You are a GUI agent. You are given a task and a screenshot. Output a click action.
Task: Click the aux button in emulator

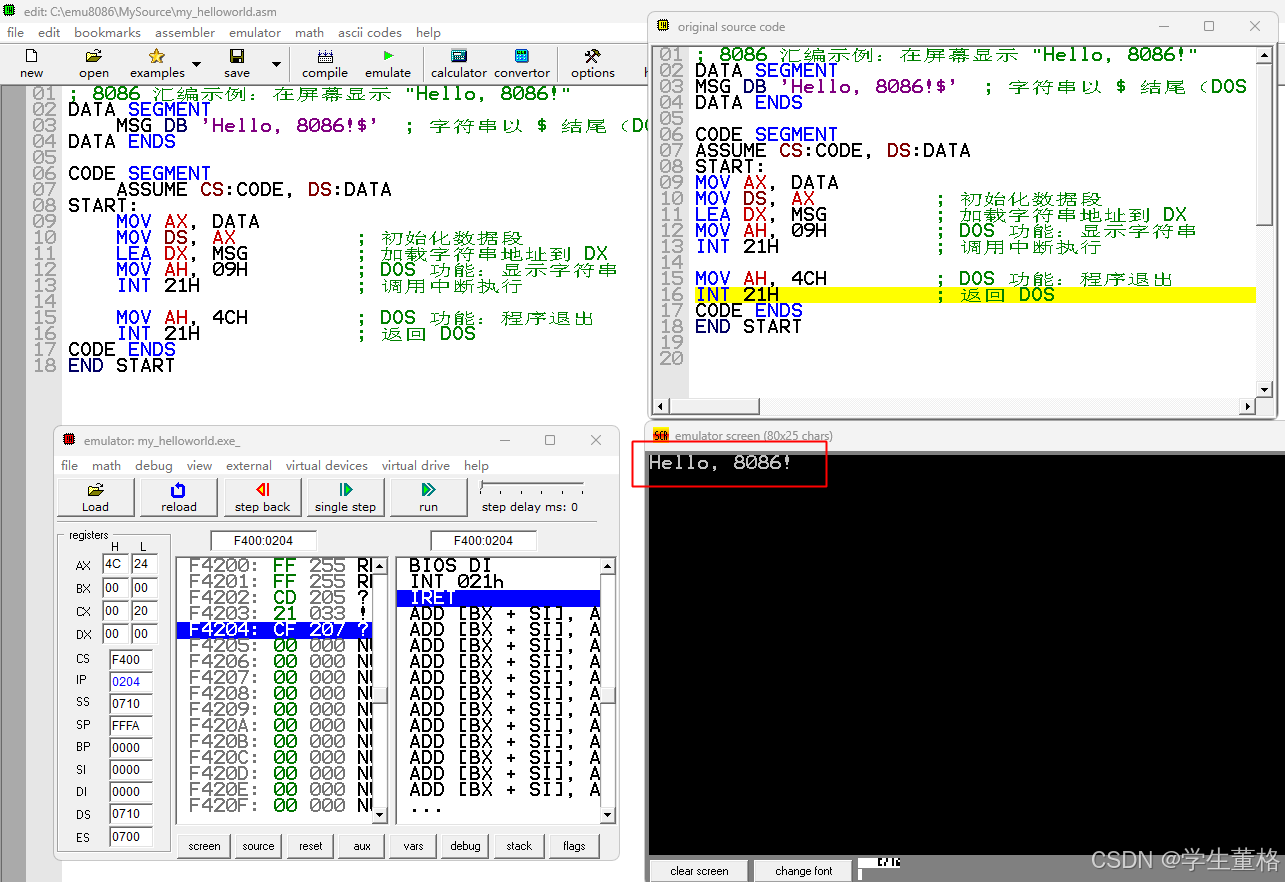click(362, 846)
